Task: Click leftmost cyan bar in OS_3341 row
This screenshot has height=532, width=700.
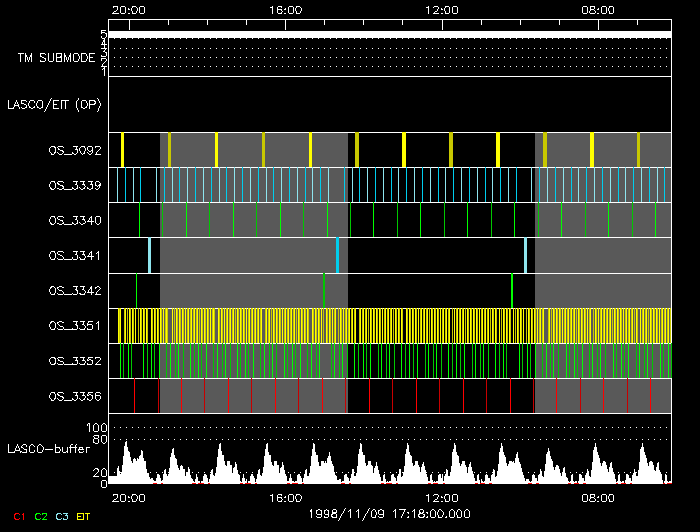Action: pyautogui.click(x=149, y=255)
